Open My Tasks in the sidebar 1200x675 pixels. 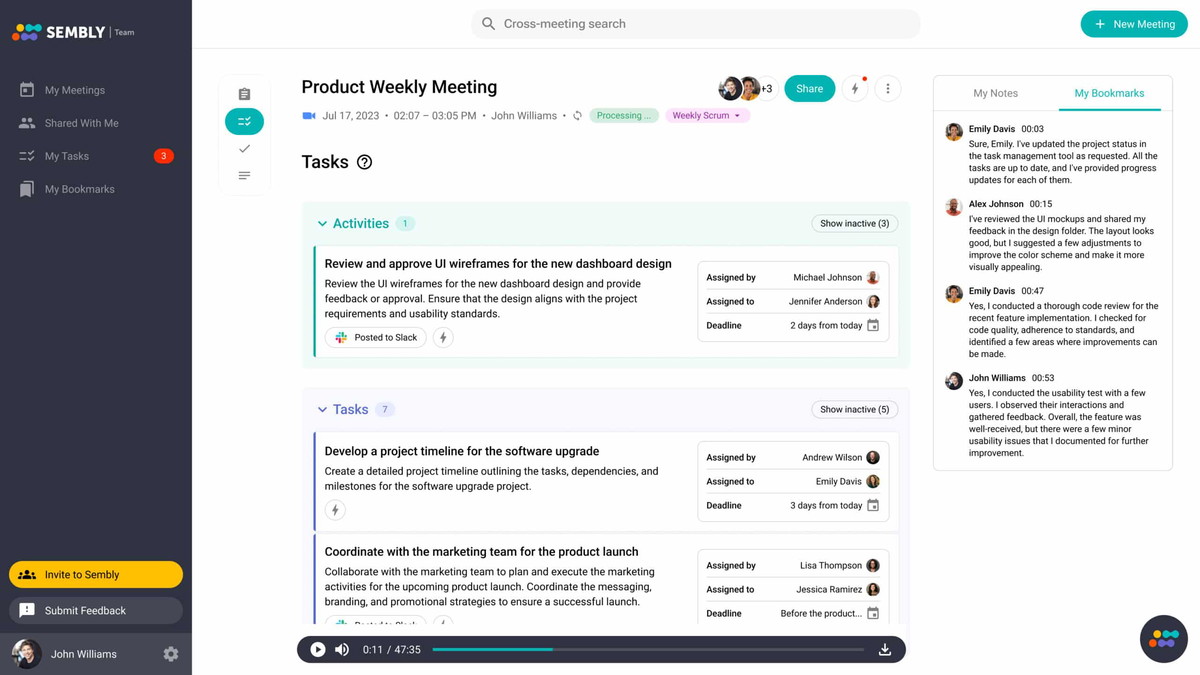67,156
